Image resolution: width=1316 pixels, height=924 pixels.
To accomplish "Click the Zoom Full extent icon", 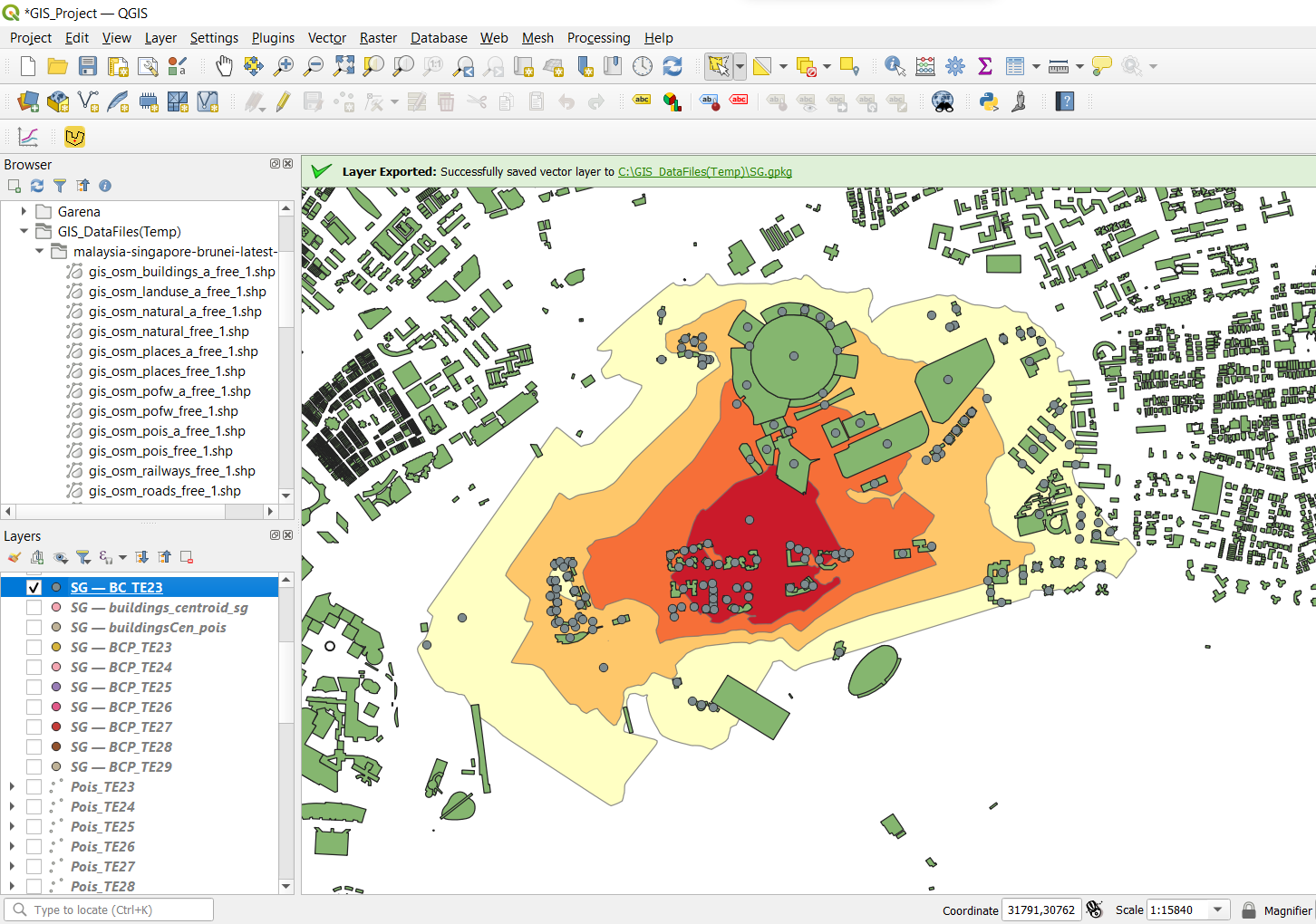I will tap(344, 66).
